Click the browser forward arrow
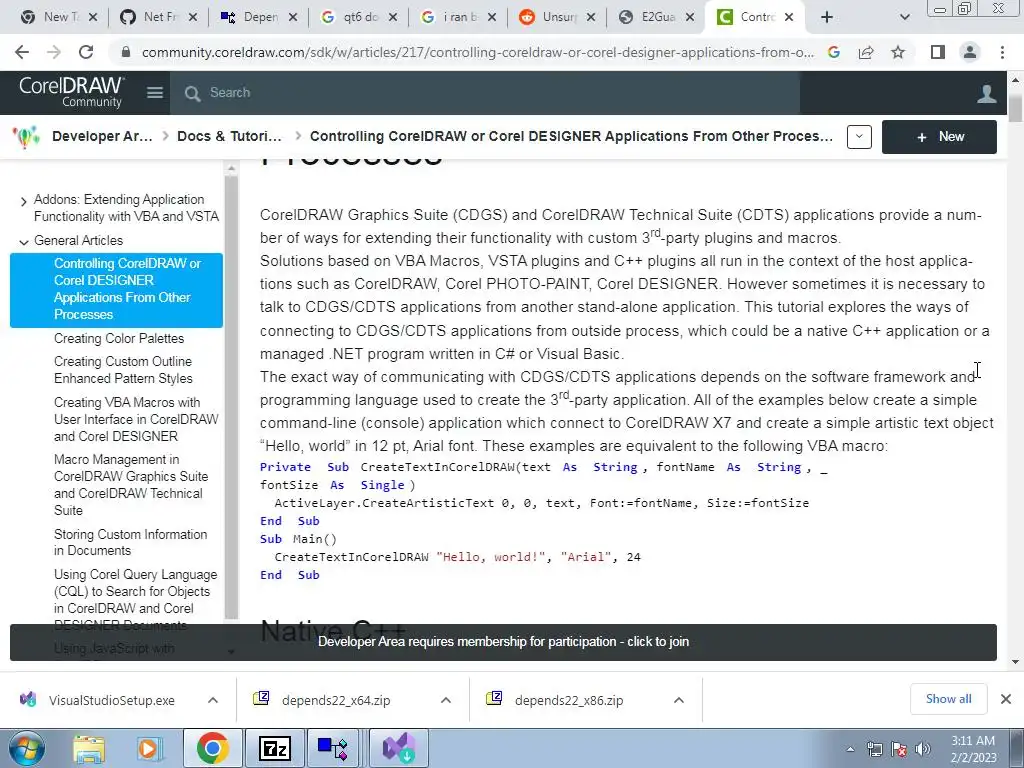 coord(54,52)
